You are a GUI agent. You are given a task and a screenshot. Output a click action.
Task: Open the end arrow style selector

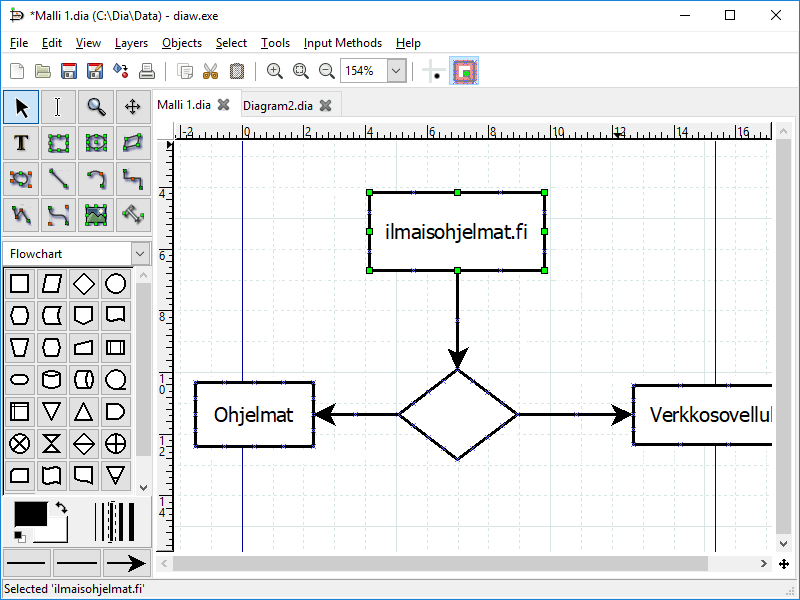(127, 563)
